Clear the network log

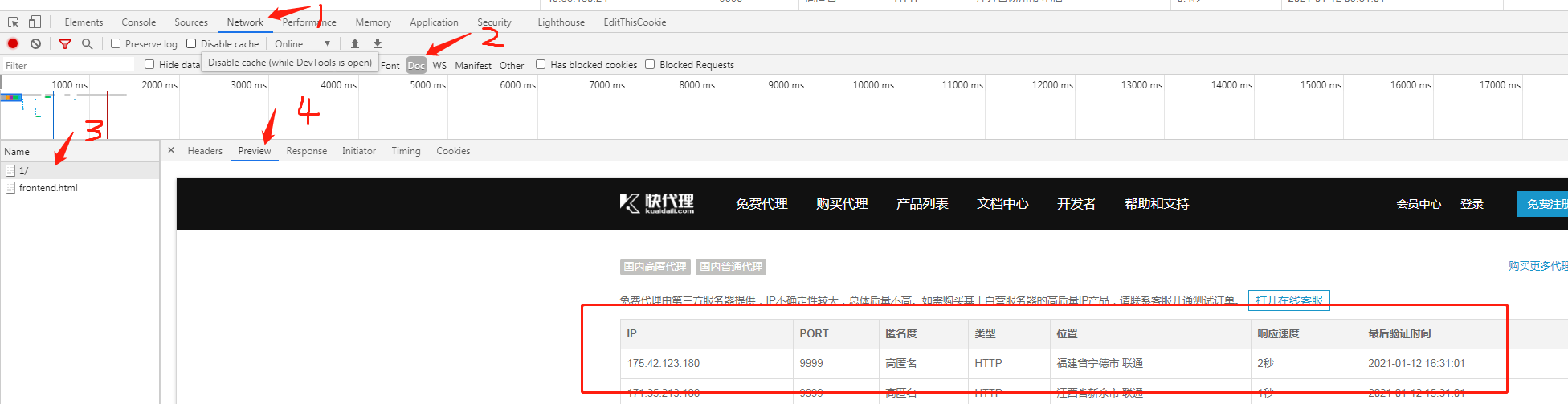click(x=35, y=43)
